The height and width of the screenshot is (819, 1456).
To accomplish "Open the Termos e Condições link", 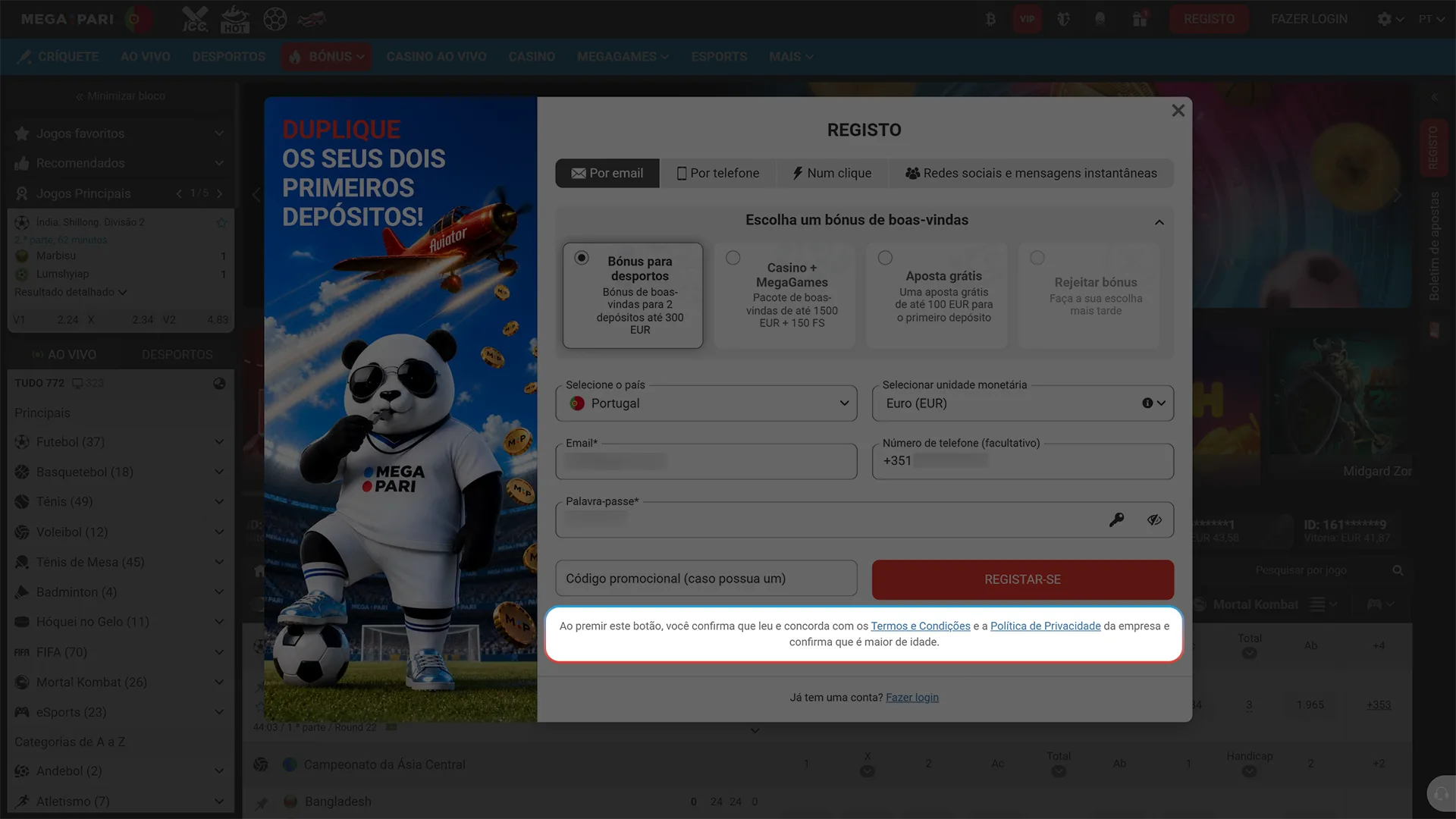I will click(921, 626).
